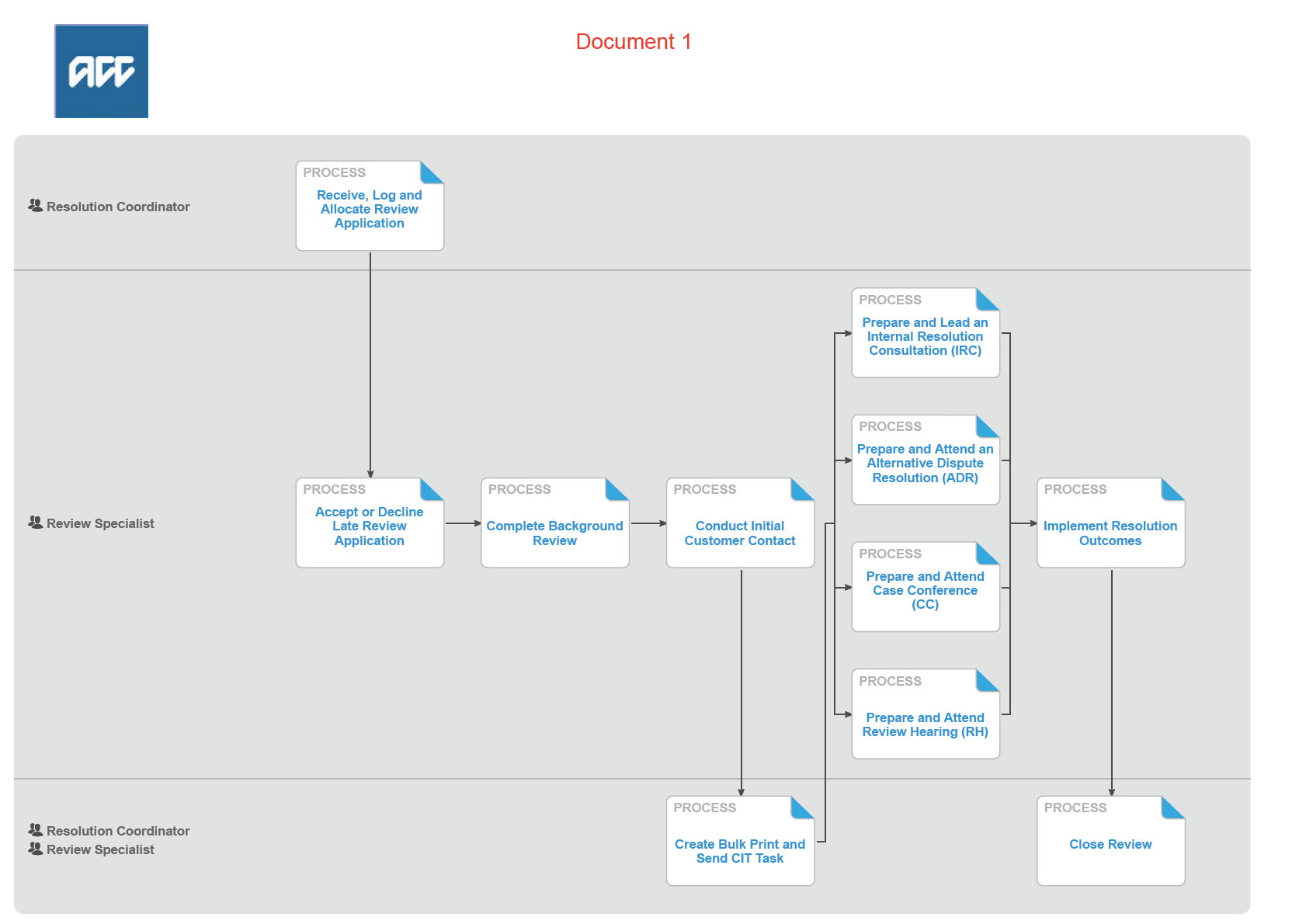Open Prepare and Lead an Internal Resolution Consultation
This screenshot has height=924, width=1306.
(x=925, y=337)
